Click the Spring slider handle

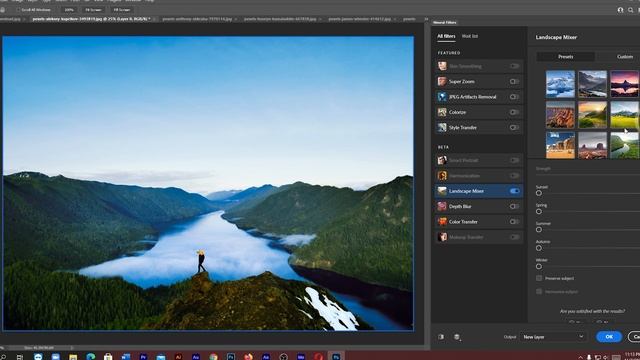click(x=539, y=211)
